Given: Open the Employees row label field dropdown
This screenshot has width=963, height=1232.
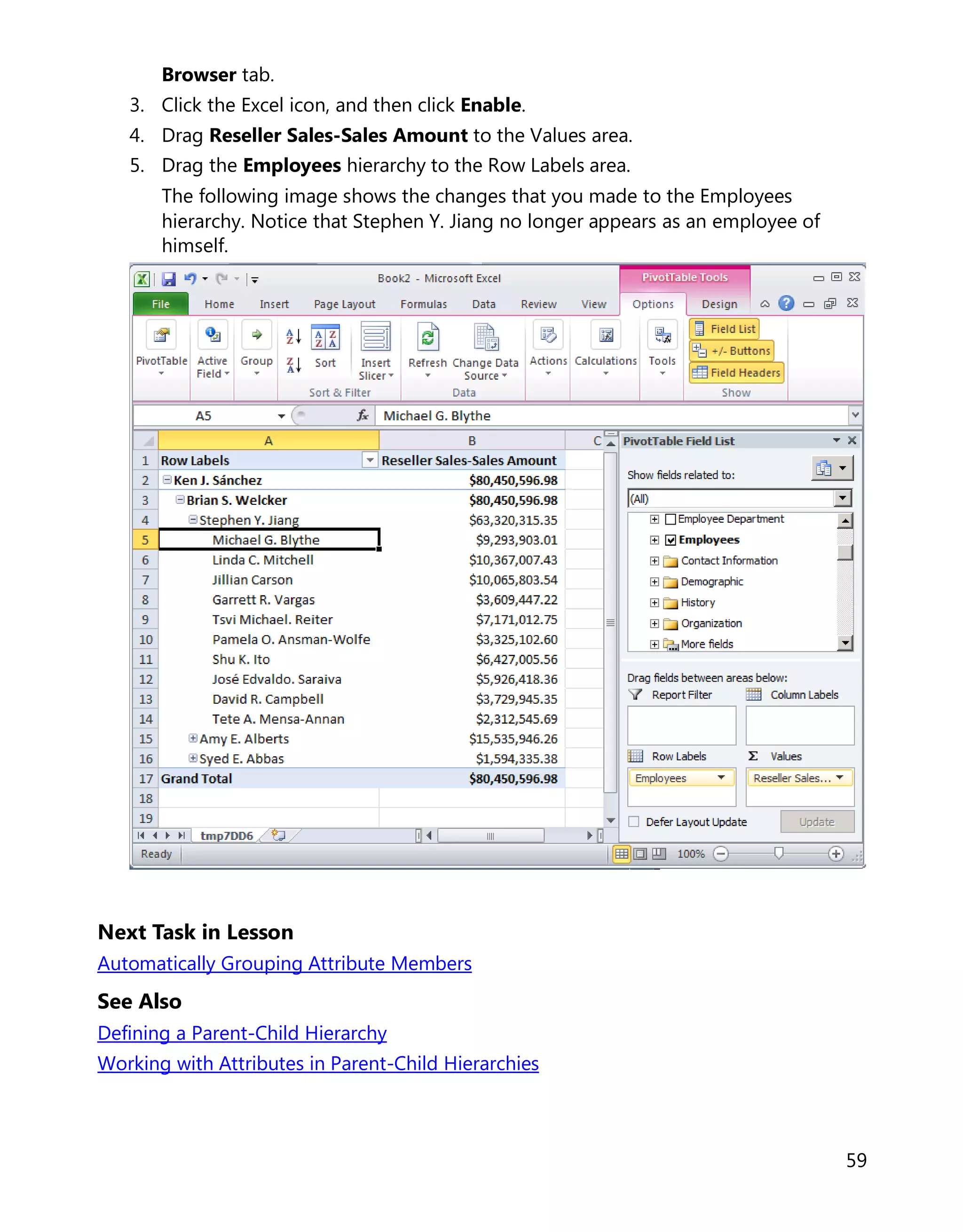Looking at the screenshot, I should click(721, 778).
